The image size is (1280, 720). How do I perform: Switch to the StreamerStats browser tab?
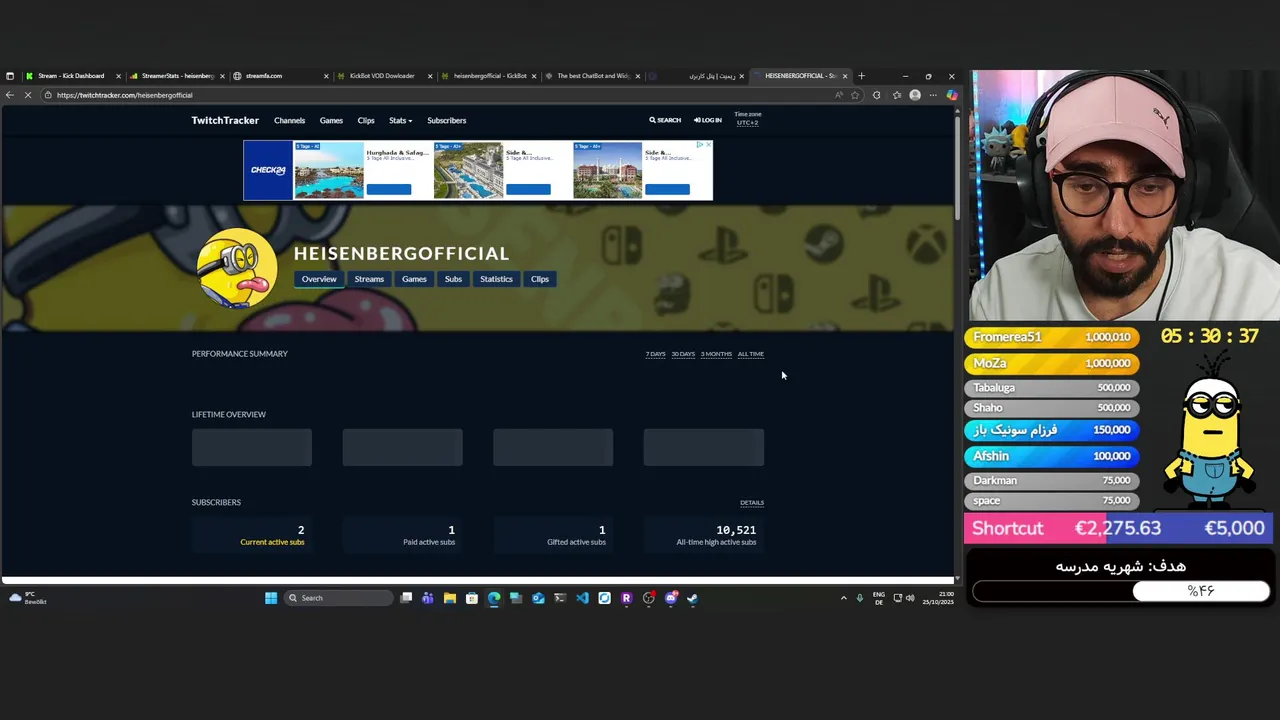pyautogui.click(x=177, y=76)
